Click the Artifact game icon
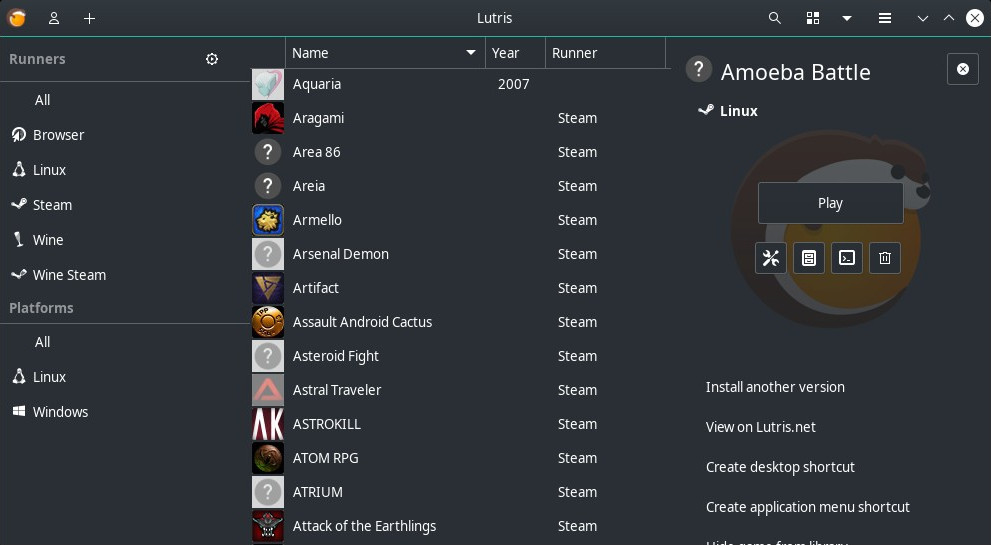991x545 pixels. click(x=268, y=288)
